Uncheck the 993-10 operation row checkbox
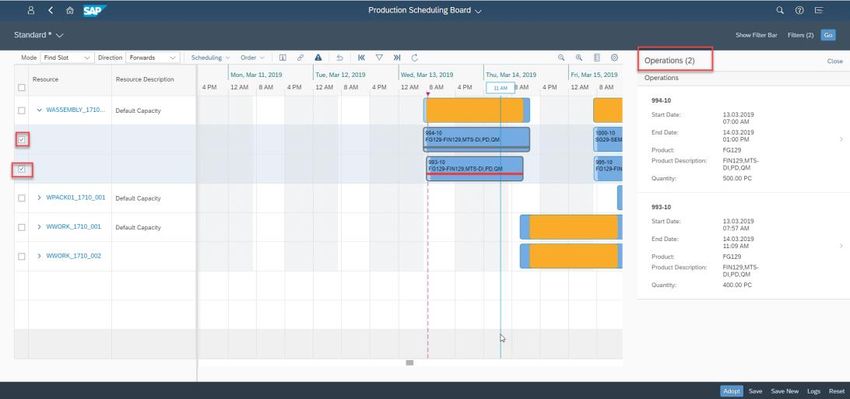Viewport: 850px width, 399px height. pyautogui.click(x=22, y=170)
